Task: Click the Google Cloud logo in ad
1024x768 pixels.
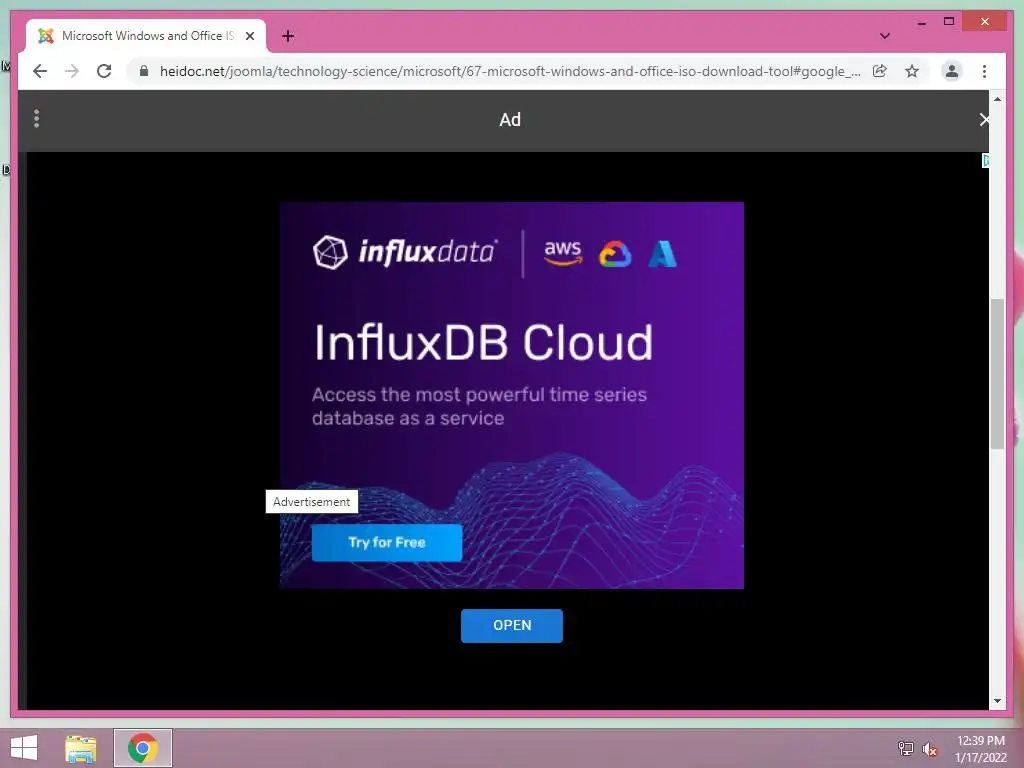Action: pyautogui.click(x=615, y=254)
